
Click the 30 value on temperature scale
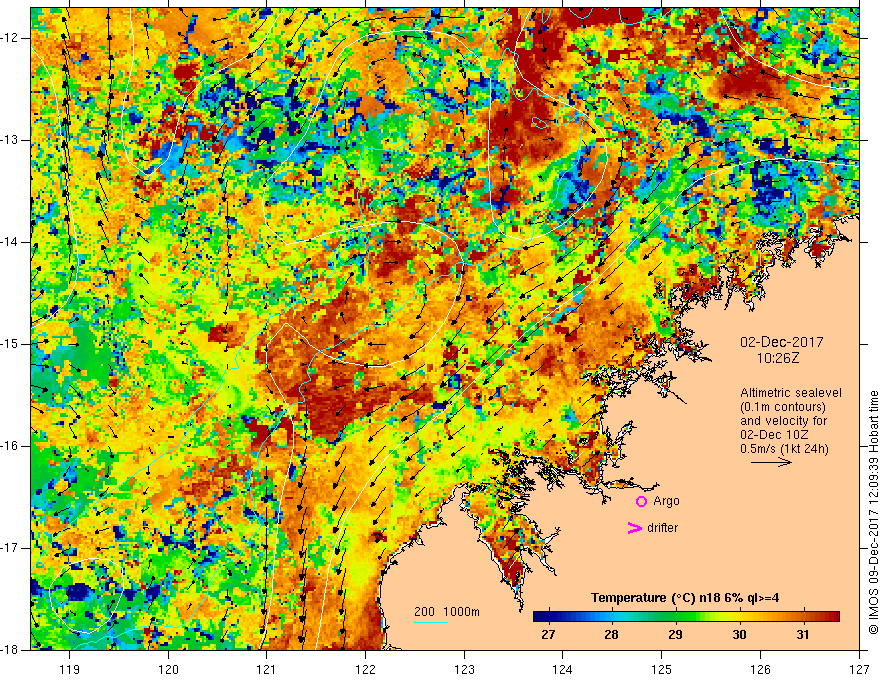(739, 635)
